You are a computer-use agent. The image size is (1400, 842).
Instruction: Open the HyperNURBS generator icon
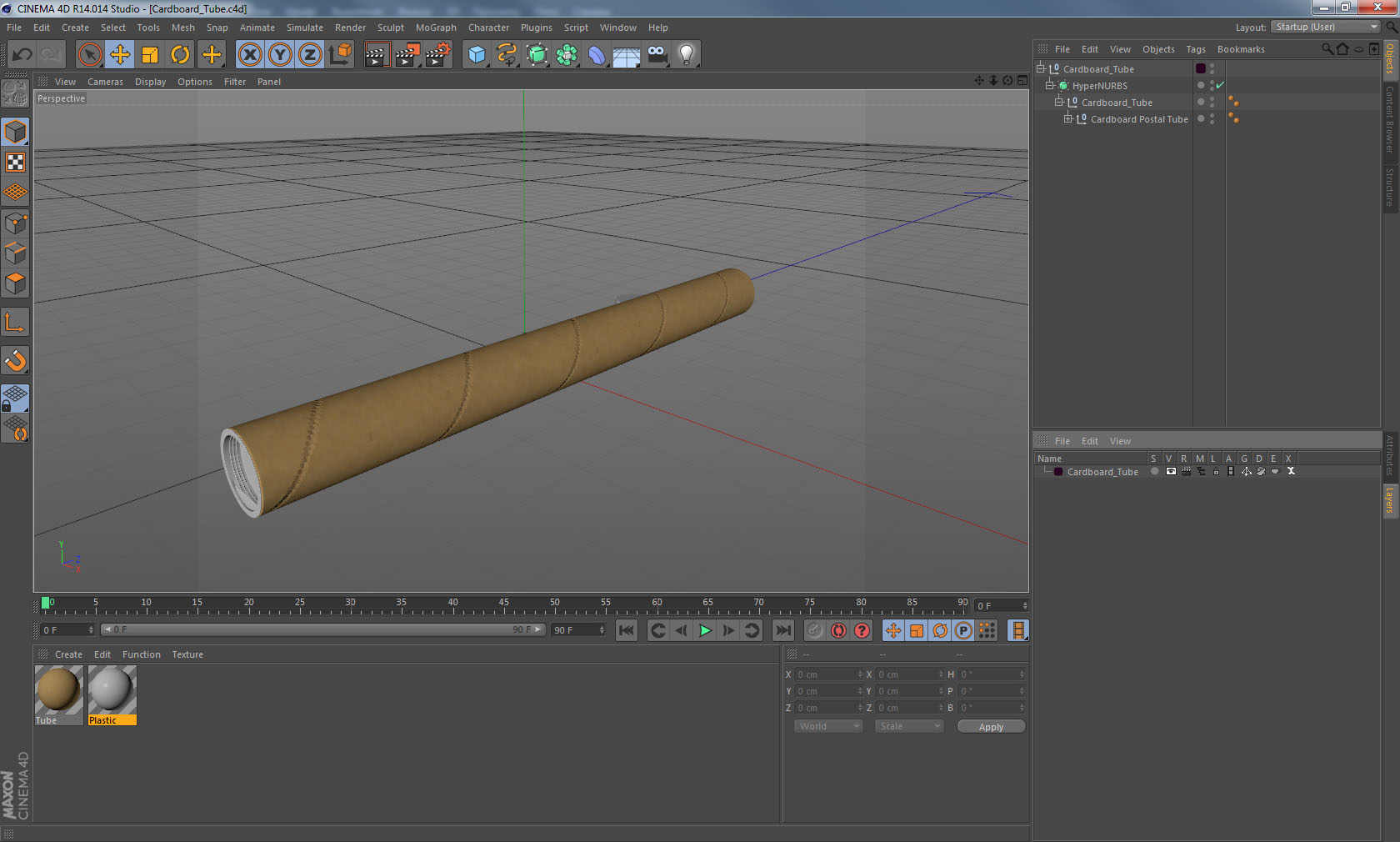click(x=537, y=55)
